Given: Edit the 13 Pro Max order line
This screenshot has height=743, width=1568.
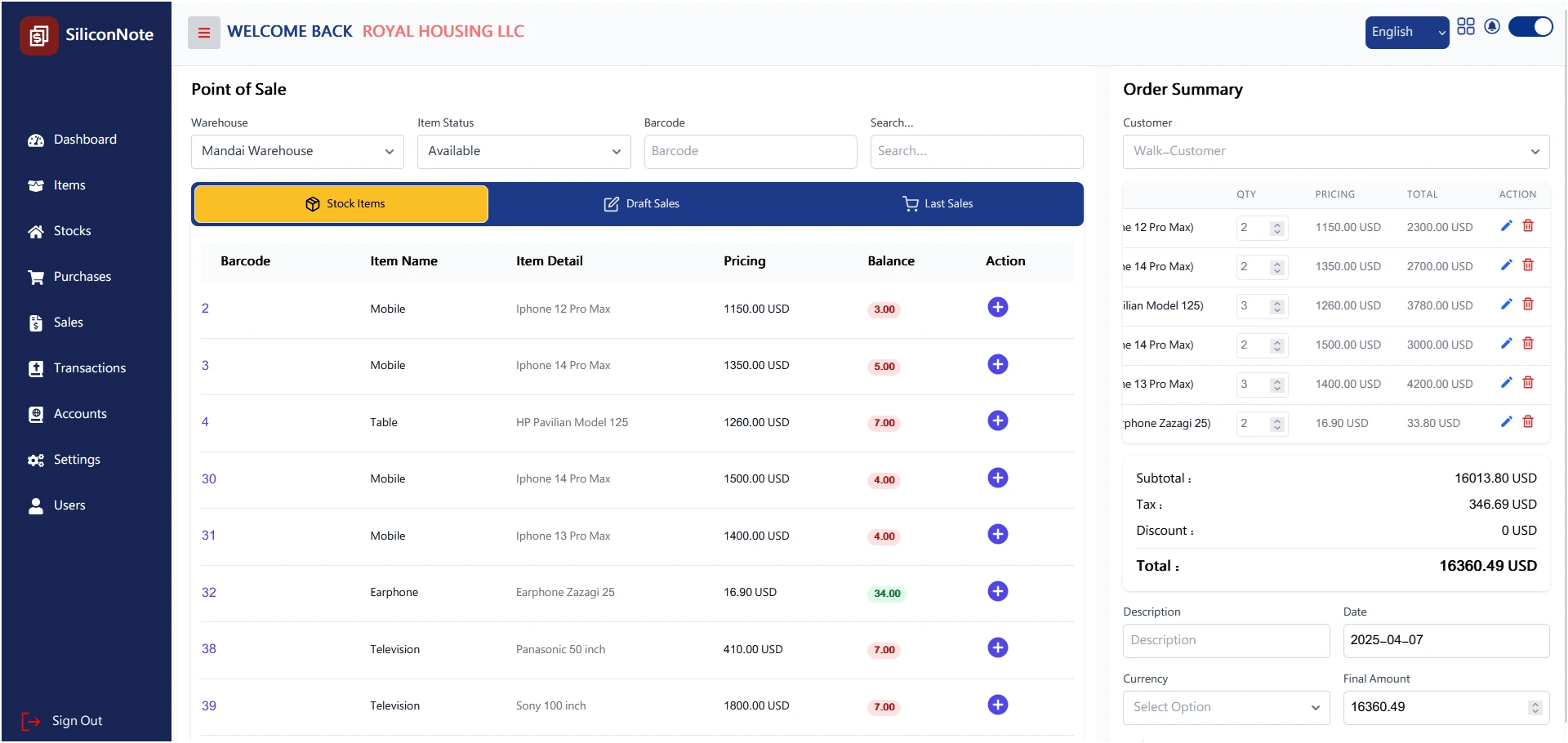Looking at the screenshot, I should (1507, 383).
